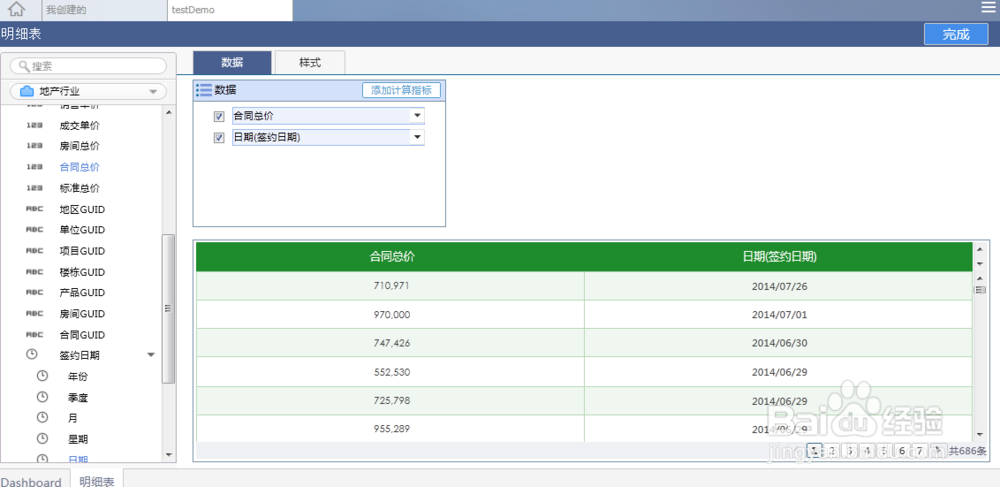Click numeric type icon for 合同总价
The height and width of the screenshot is (487, 1000).
pos(34,167)
